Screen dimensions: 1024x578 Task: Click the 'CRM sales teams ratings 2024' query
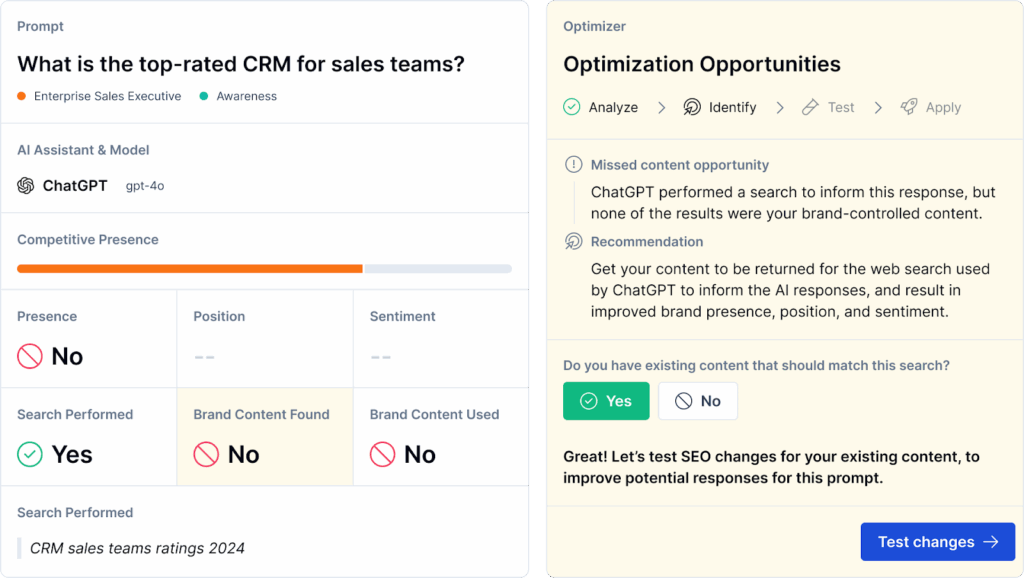pos(137,548)
